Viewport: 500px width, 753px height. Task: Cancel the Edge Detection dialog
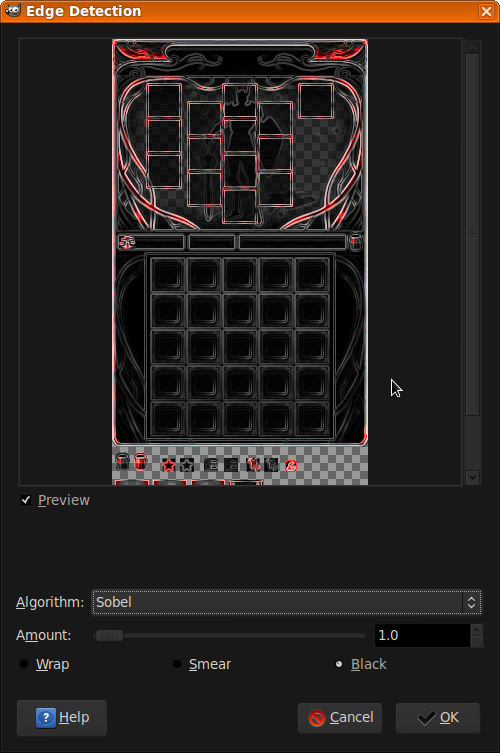(x=340, y=718)
